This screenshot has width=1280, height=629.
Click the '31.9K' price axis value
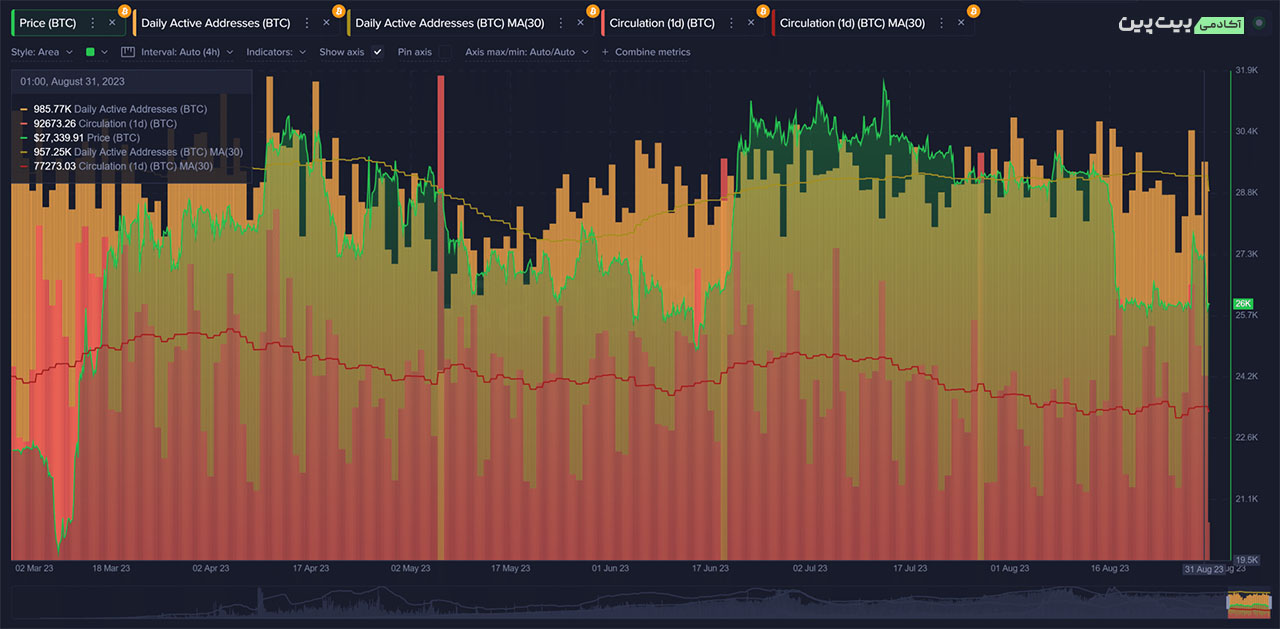pos(1246,70)
